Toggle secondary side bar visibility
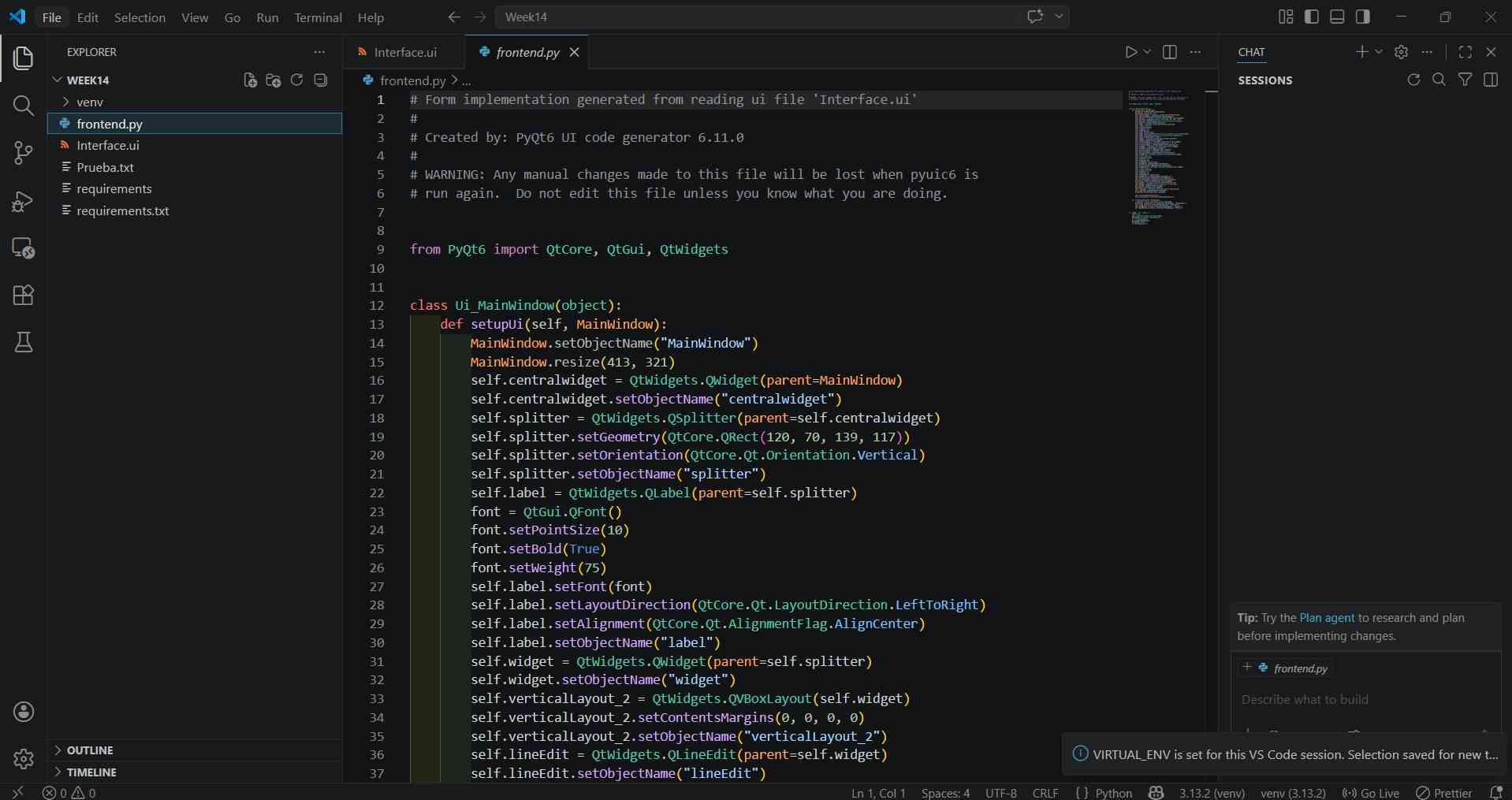This screenshot has height=800, width=1512. pos(1363,17)
